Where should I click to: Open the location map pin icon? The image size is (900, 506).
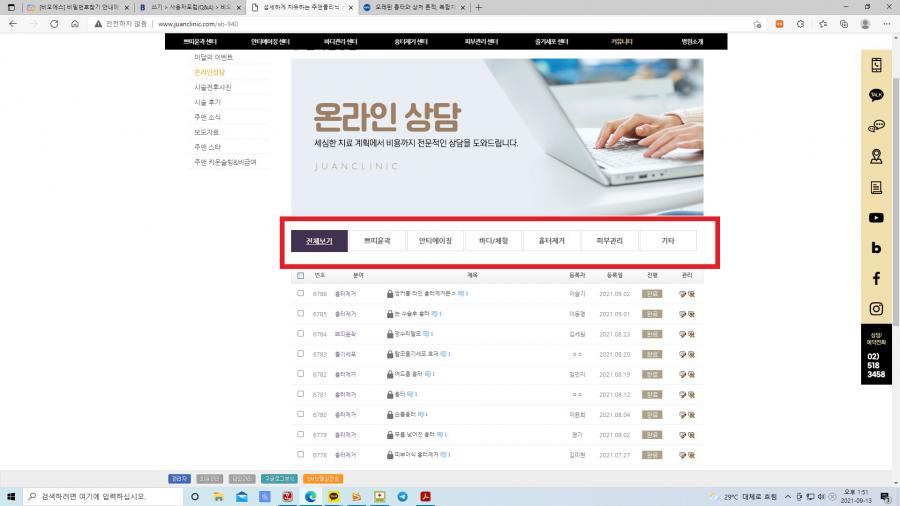coord(876,156)
